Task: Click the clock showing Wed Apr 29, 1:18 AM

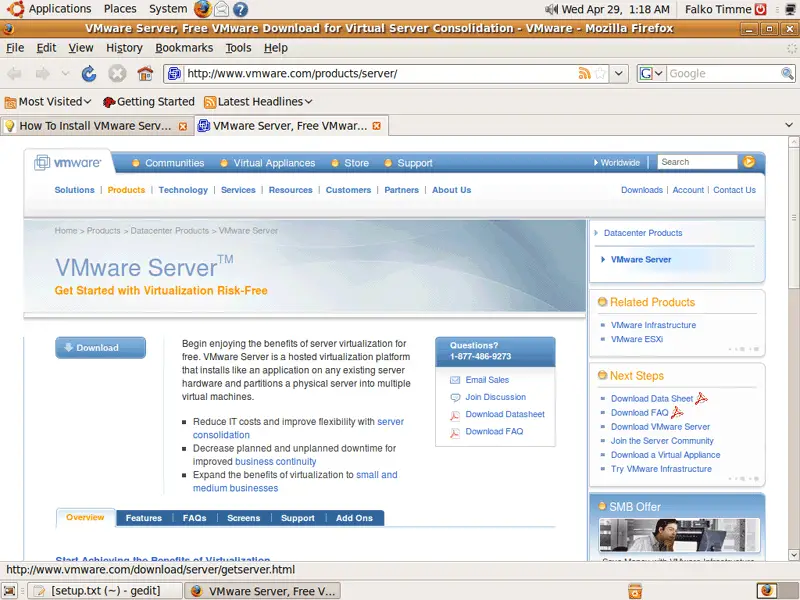Action: pyautogui.click(x=615, y=9)
